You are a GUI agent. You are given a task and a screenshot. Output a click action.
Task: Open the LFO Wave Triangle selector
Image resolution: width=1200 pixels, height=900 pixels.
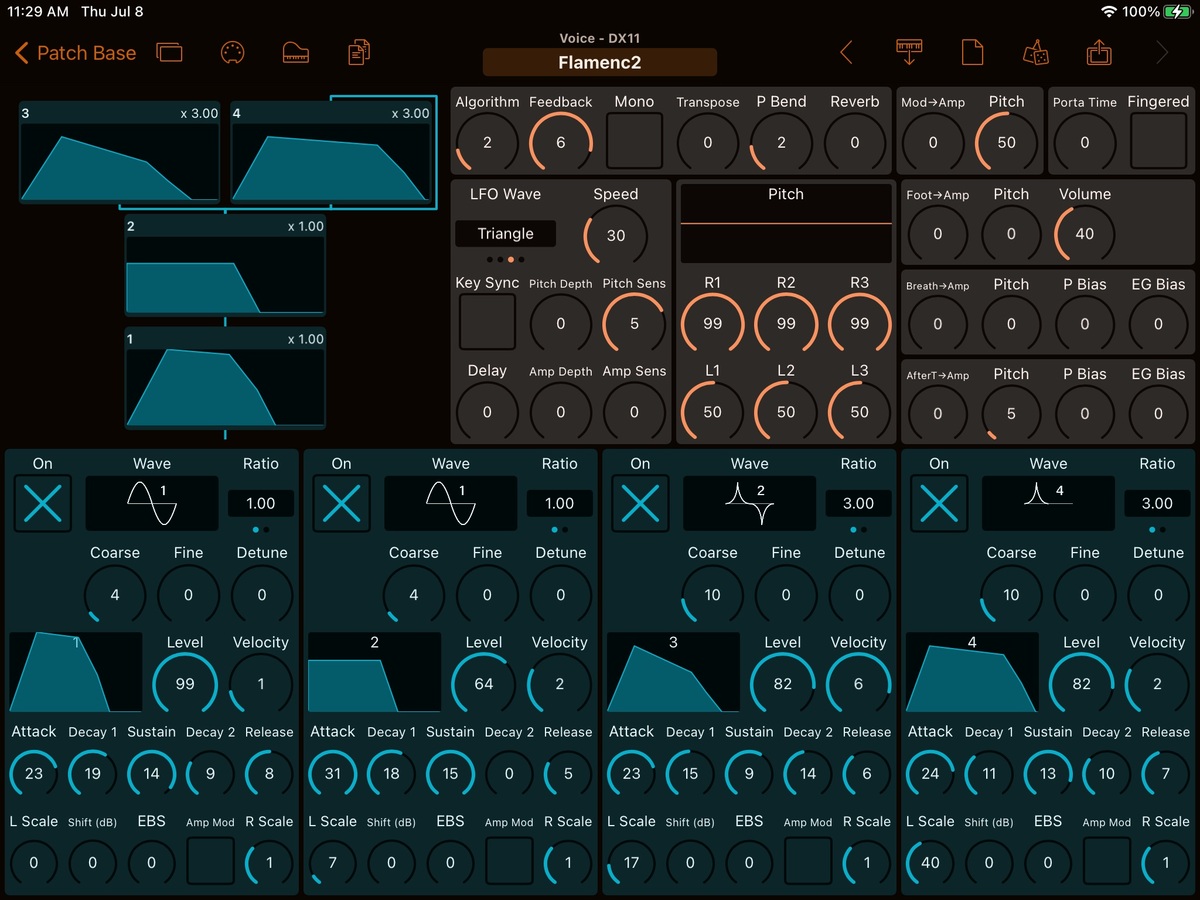pyautogui.click(x=505, y=234)
